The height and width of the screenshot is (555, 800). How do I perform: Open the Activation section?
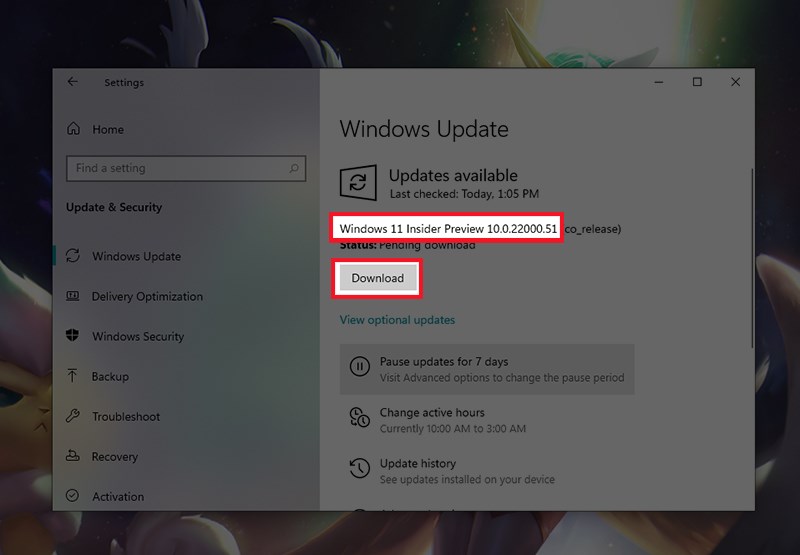(118, 496)
